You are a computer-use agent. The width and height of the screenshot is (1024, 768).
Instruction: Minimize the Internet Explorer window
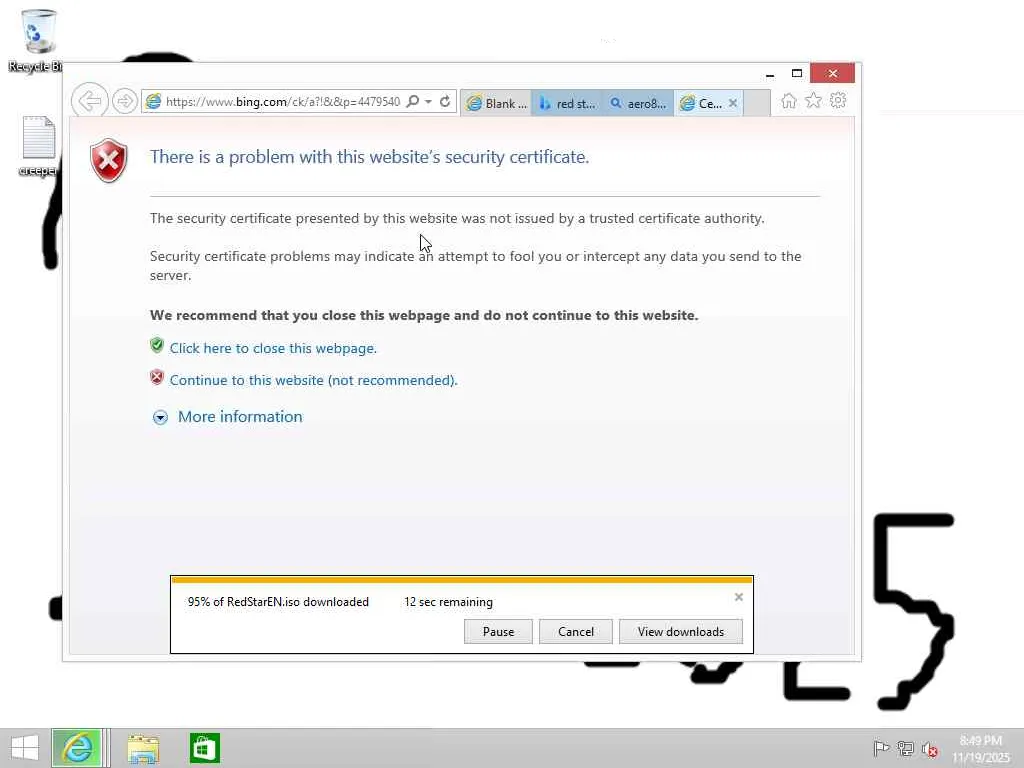click(770, 74)
